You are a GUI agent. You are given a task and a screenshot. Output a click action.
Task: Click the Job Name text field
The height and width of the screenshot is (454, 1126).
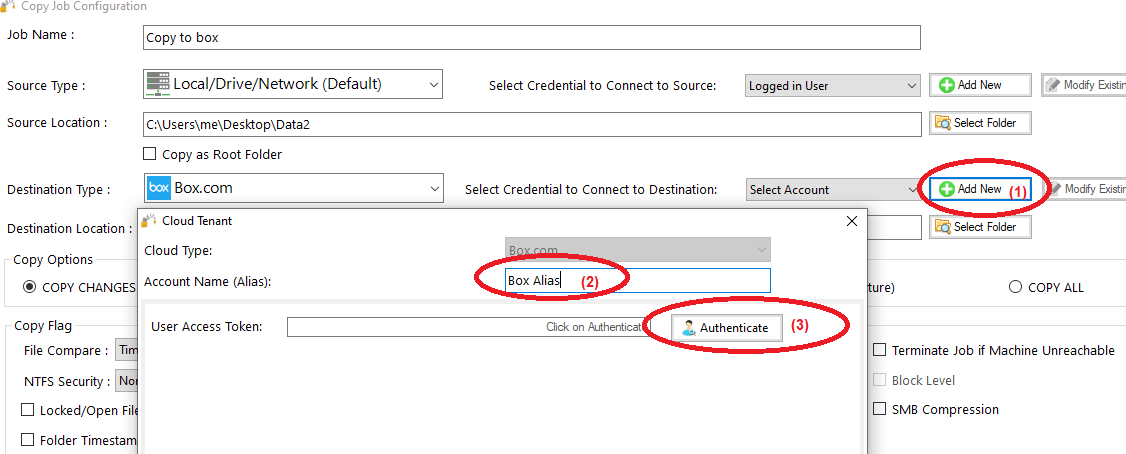pyautogui.click(x=531, y=38)
